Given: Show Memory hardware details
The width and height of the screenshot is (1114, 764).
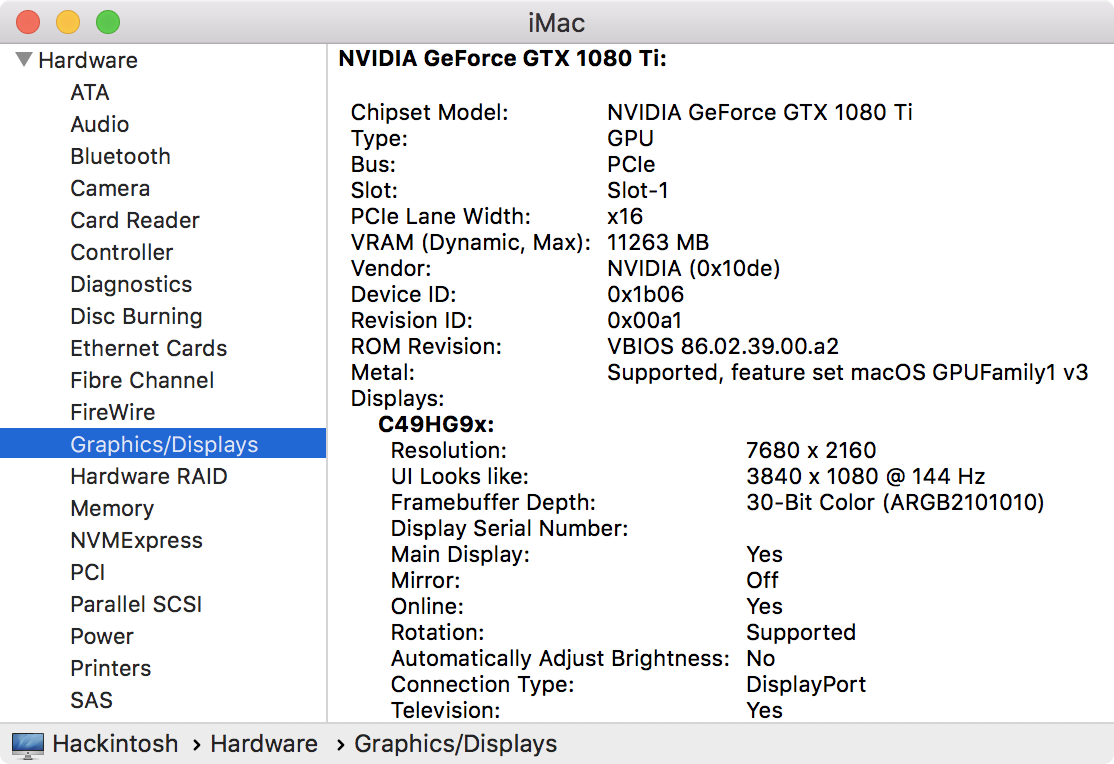Looking at the screenshot, I should pyautogui.click(x=112, y=508).
